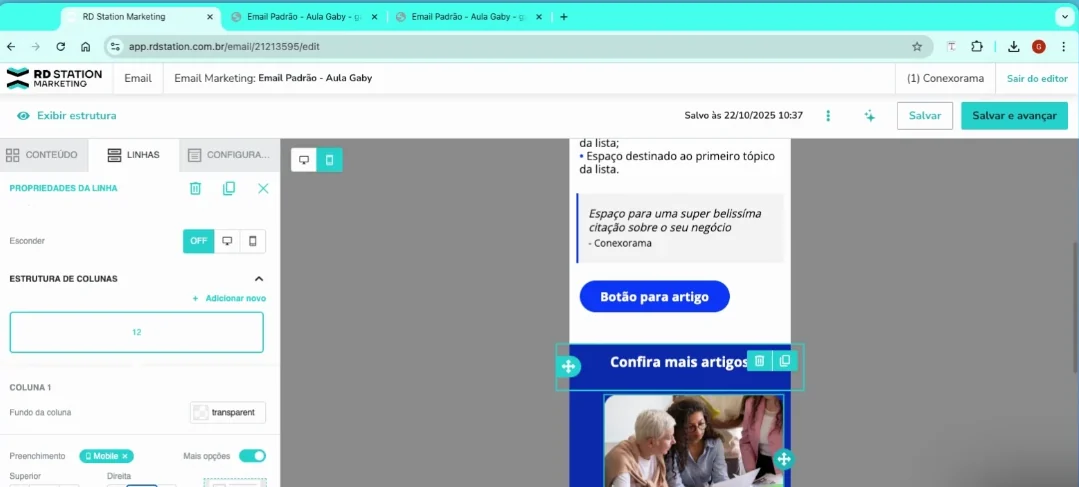Bookmark this page with the star

click(x=917, y=47)
